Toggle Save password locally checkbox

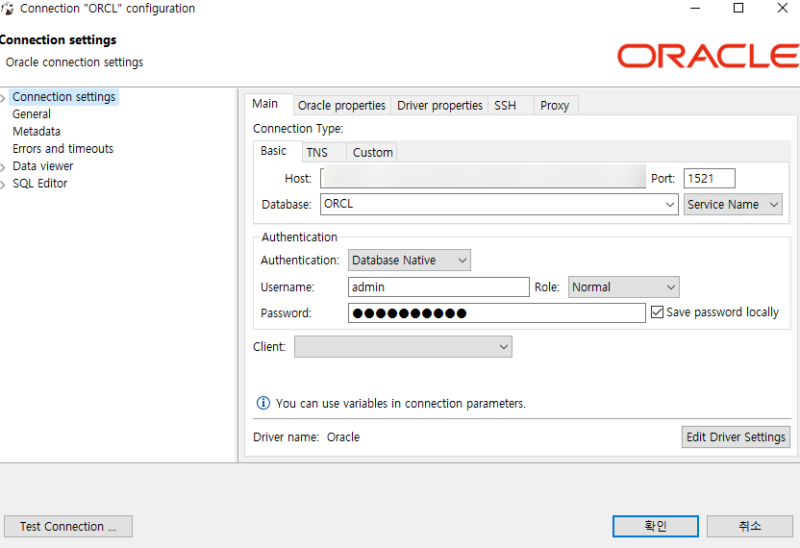(657, 312)
